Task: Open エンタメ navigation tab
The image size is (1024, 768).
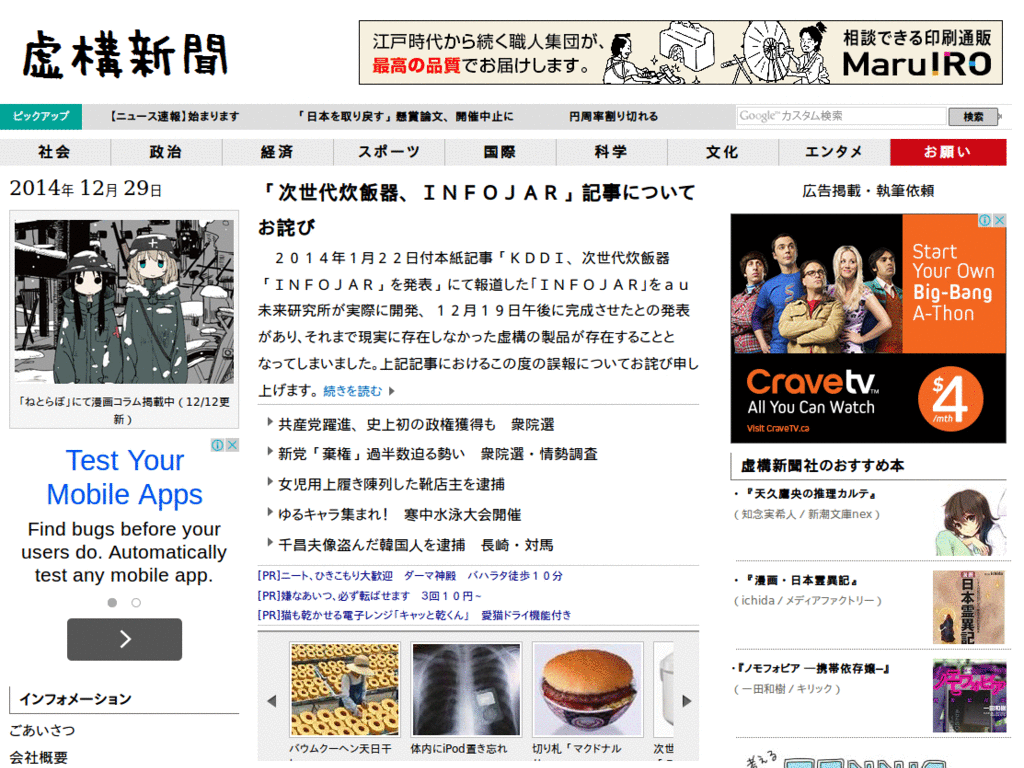Action: 834,152
